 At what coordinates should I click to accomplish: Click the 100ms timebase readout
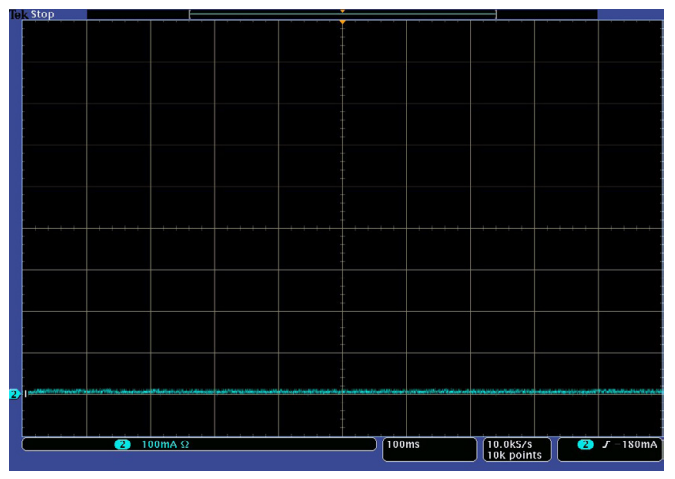click(403, 445)
